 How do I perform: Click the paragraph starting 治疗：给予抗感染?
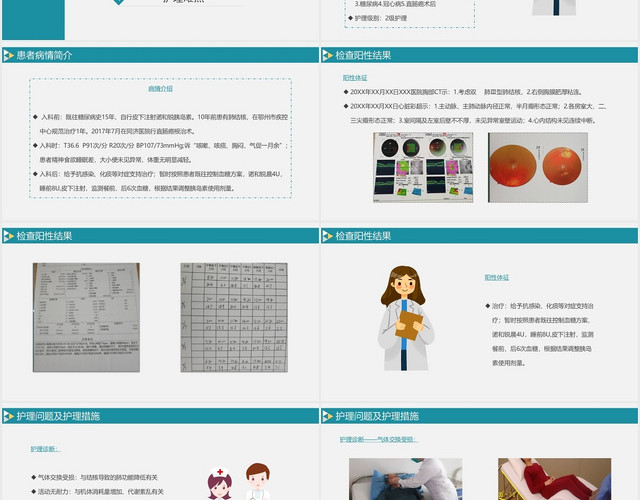pos(539,334)
